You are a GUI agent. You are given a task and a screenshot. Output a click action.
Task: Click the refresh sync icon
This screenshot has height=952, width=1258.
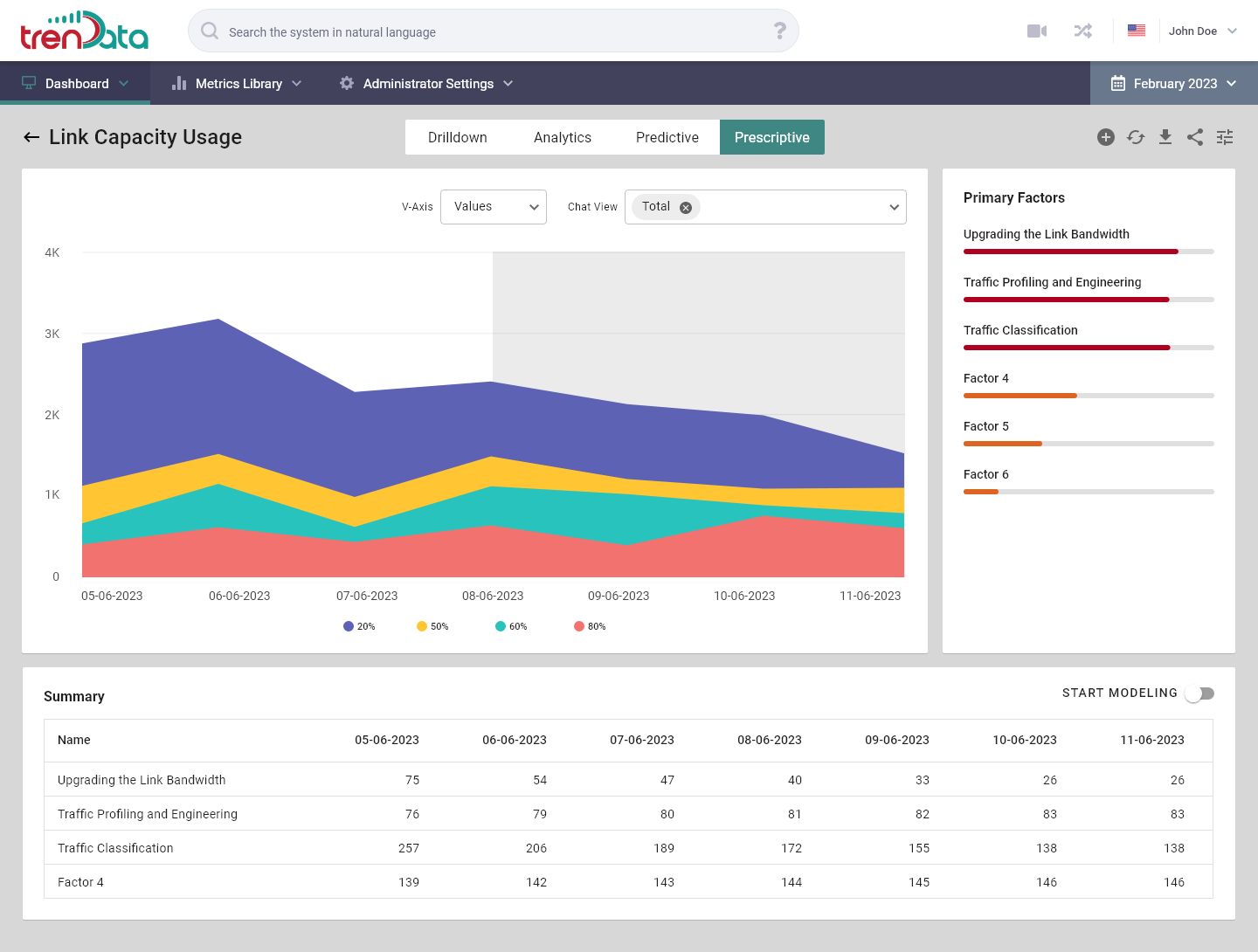(1136, 137)
